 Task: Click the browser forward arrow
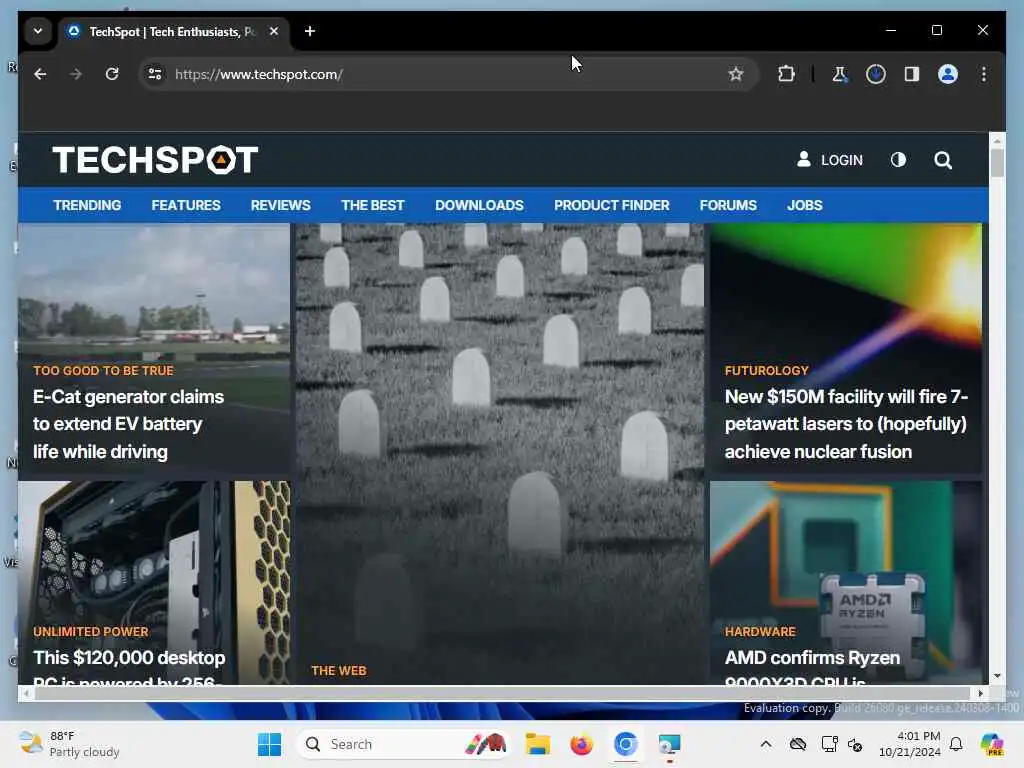pos(76,74)
